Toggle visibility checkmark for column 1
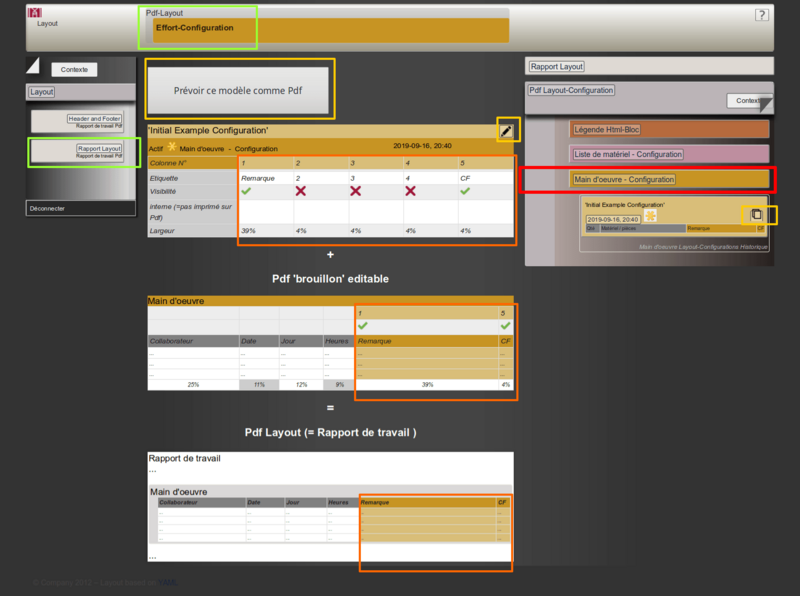 [246, 190]
